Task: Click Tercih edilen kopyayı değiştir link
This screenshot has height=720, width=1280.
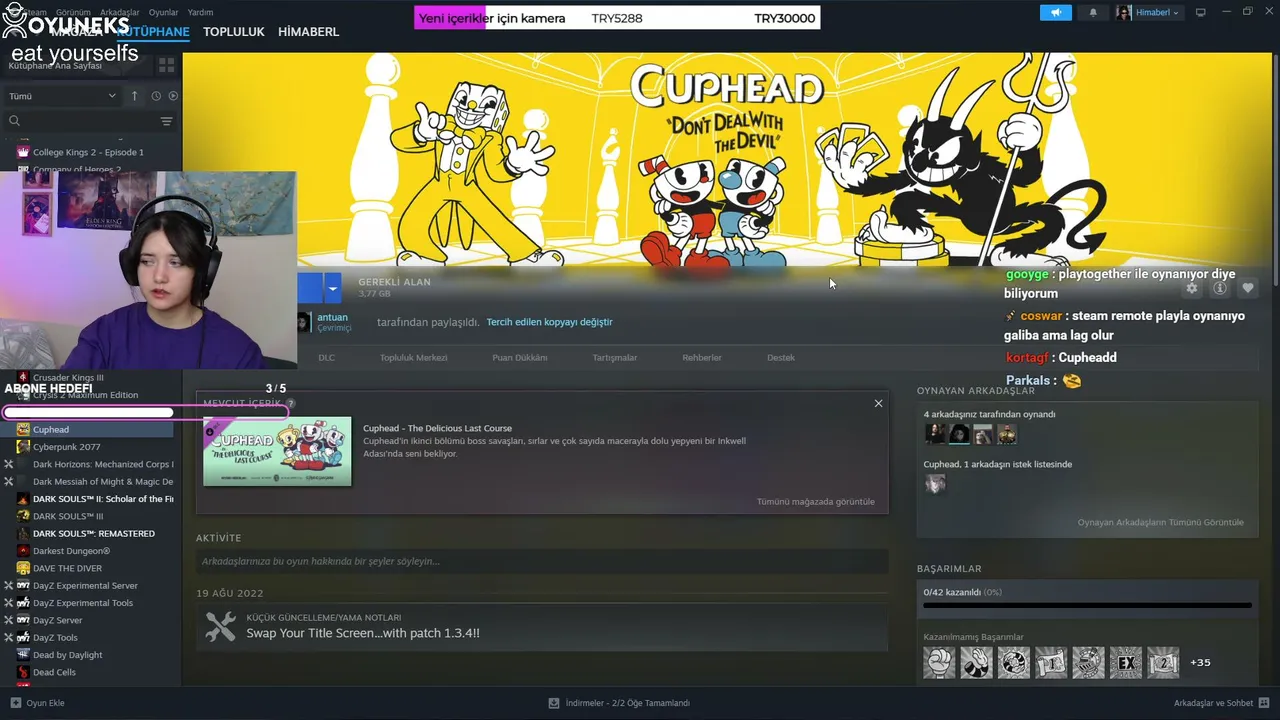Action: [x=549, y=322]
